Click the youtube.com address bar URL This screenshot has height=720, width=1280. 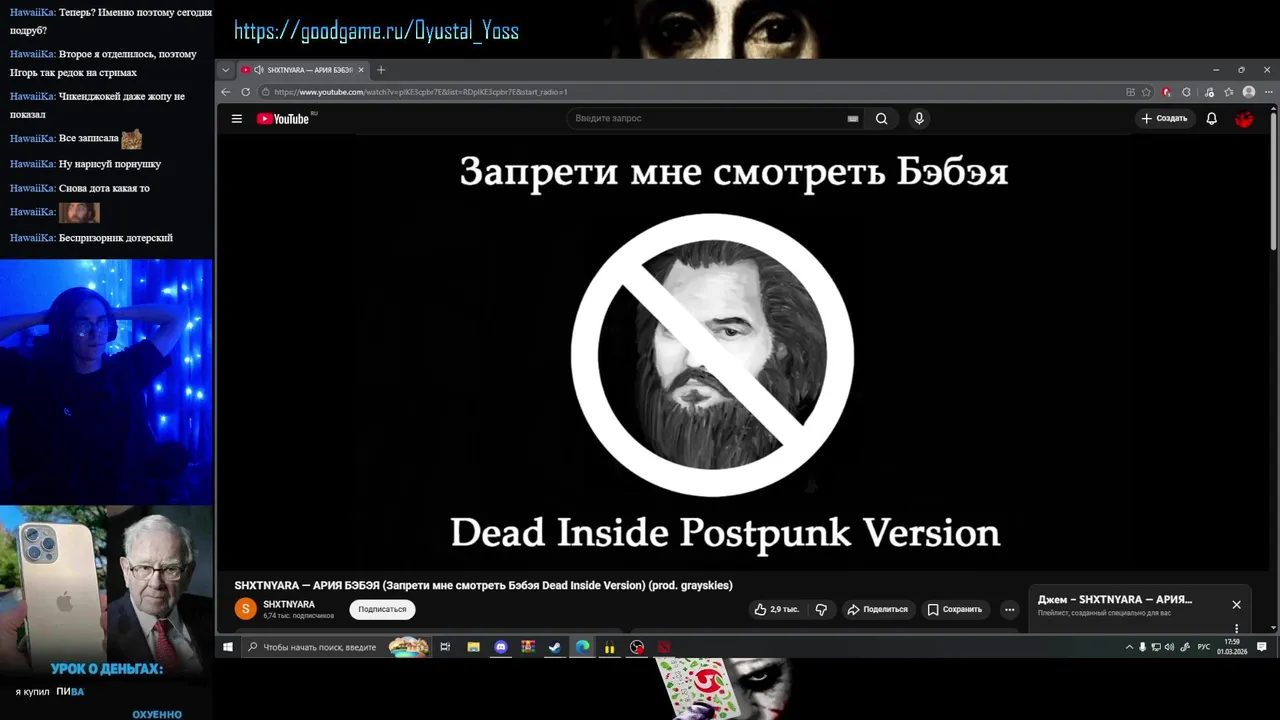pyautogui.click(x=421, y=92)
